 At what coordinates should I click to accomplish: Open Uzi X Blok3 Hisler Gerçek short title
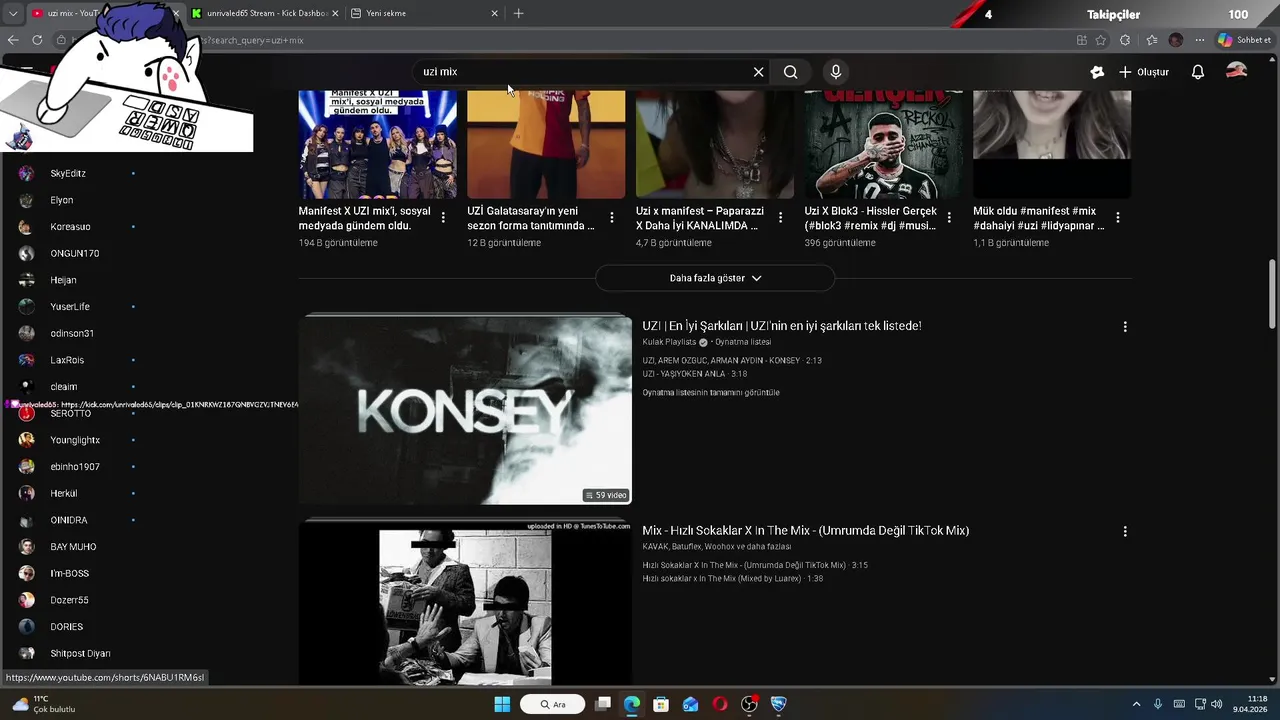(871, 218)
